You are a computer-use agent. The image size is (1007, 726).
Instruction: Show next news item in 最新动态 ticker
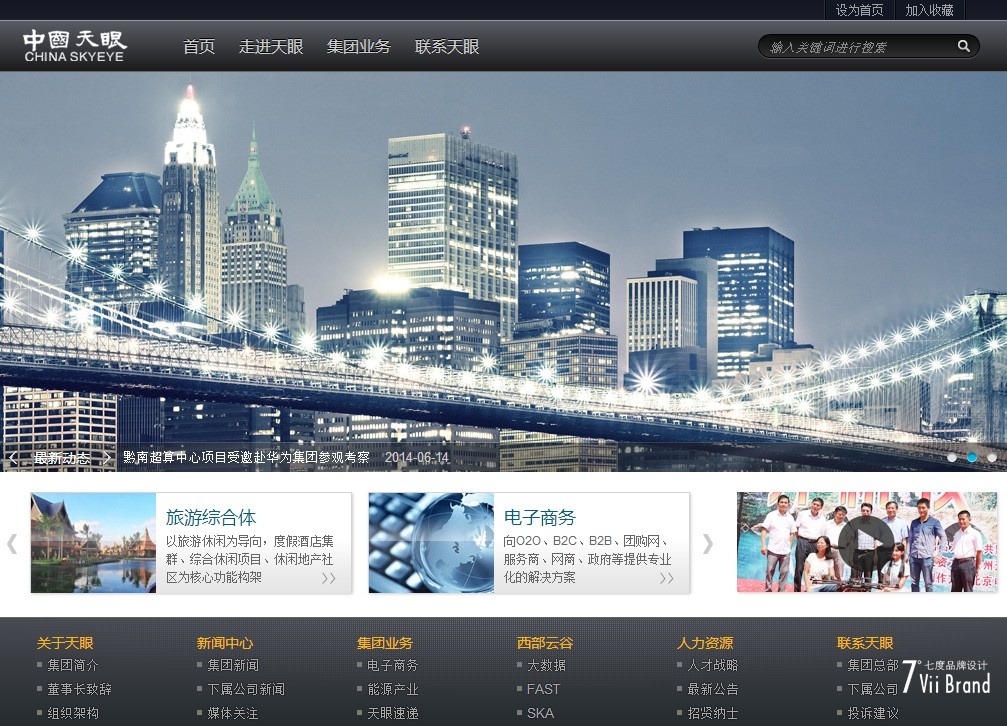107,458
